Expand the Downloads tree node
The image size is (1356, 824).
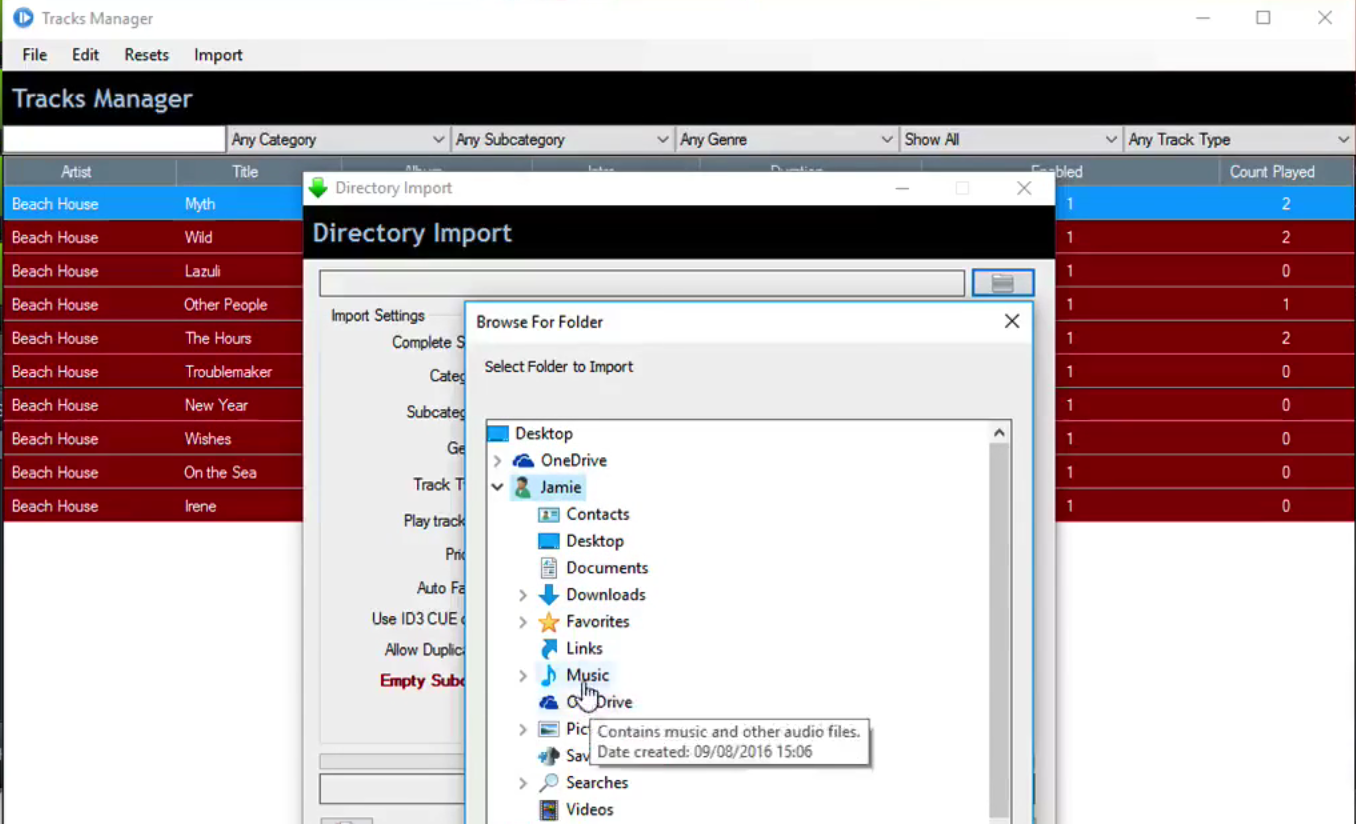(x=522, y=595)
